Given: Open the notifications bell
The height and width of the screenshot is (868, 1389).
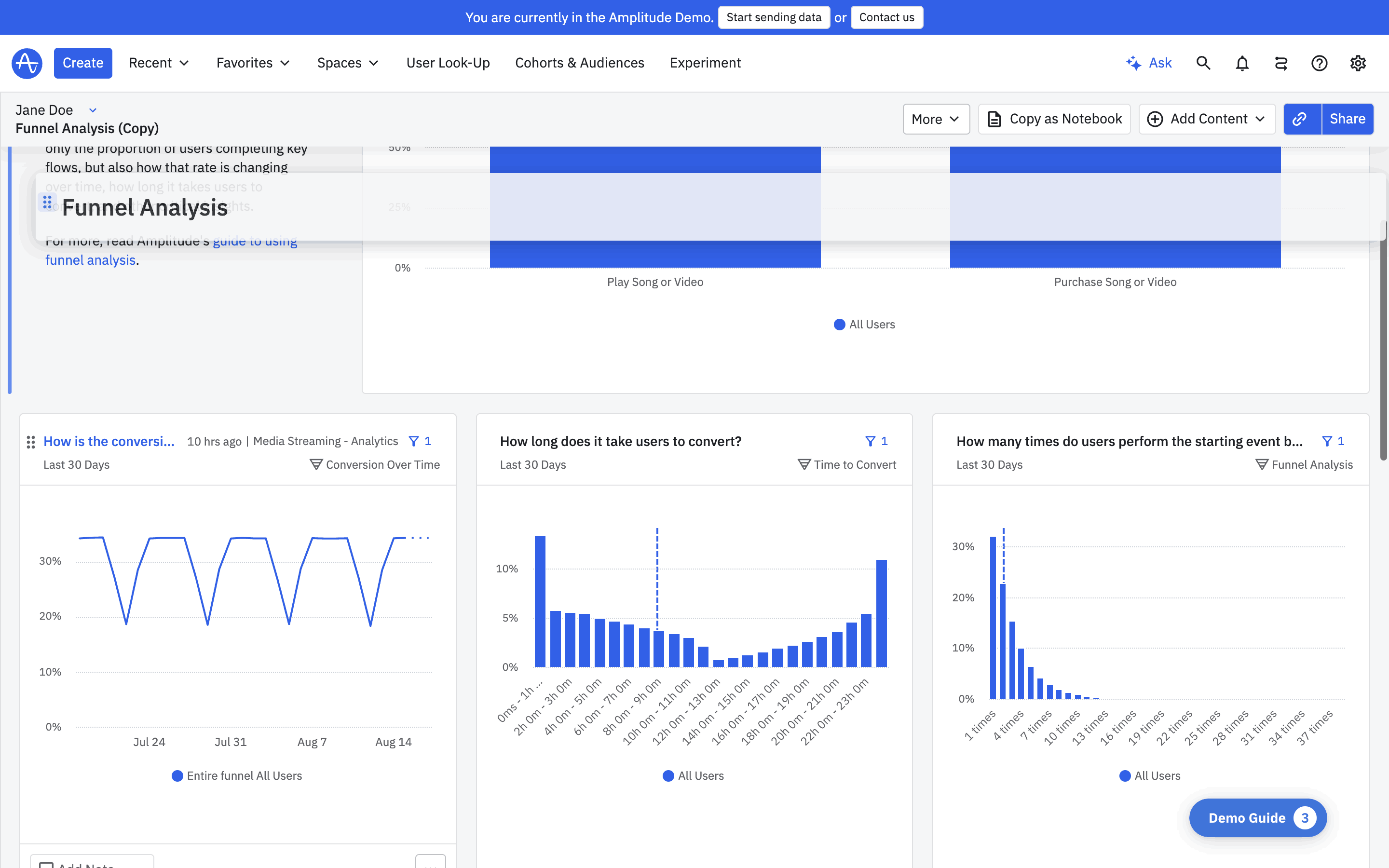Looking at the screenshot, I should [x=1242, y=63].
